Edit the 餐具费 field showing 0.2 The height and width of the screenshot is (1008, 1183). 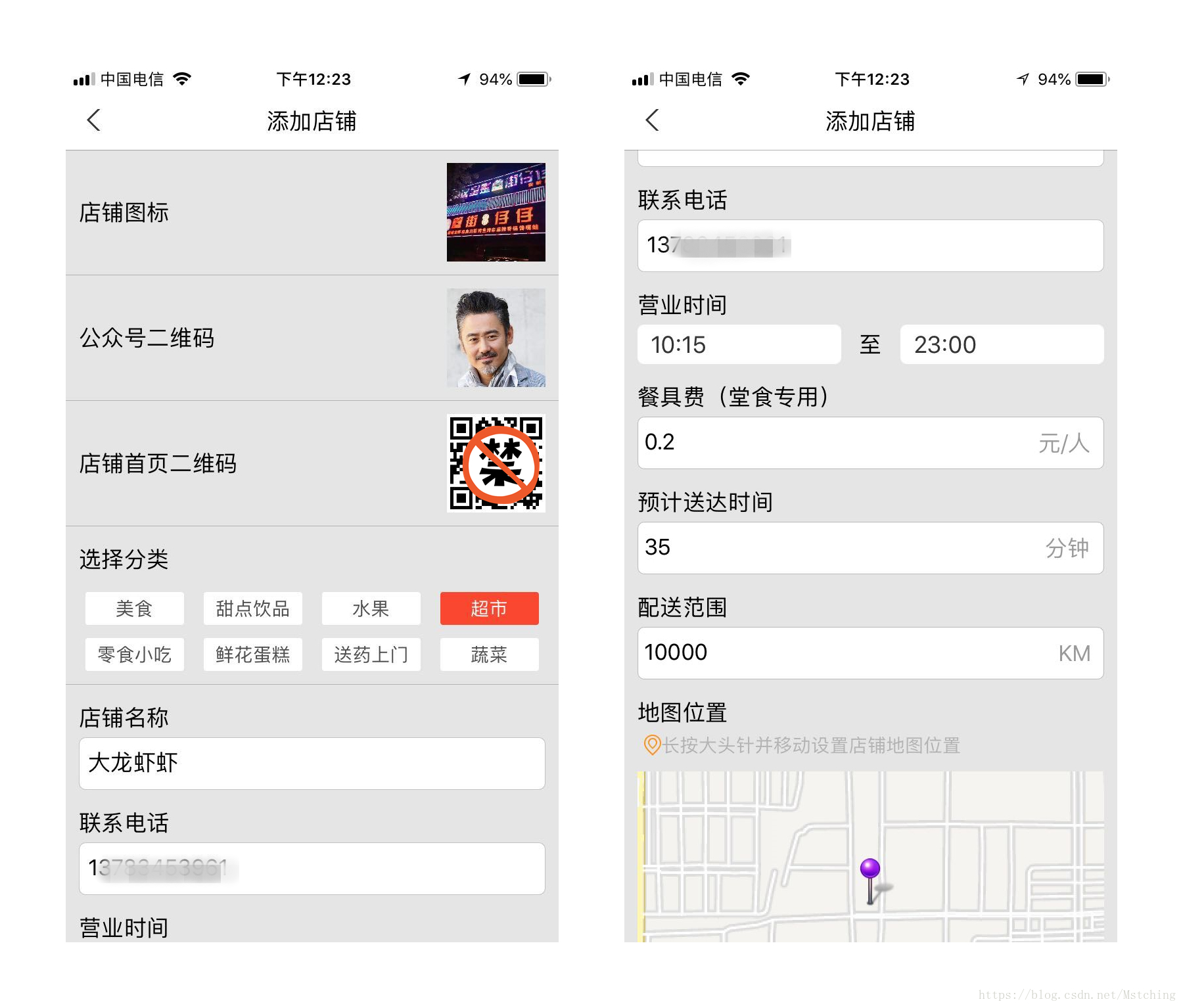[x=871, y=443]
